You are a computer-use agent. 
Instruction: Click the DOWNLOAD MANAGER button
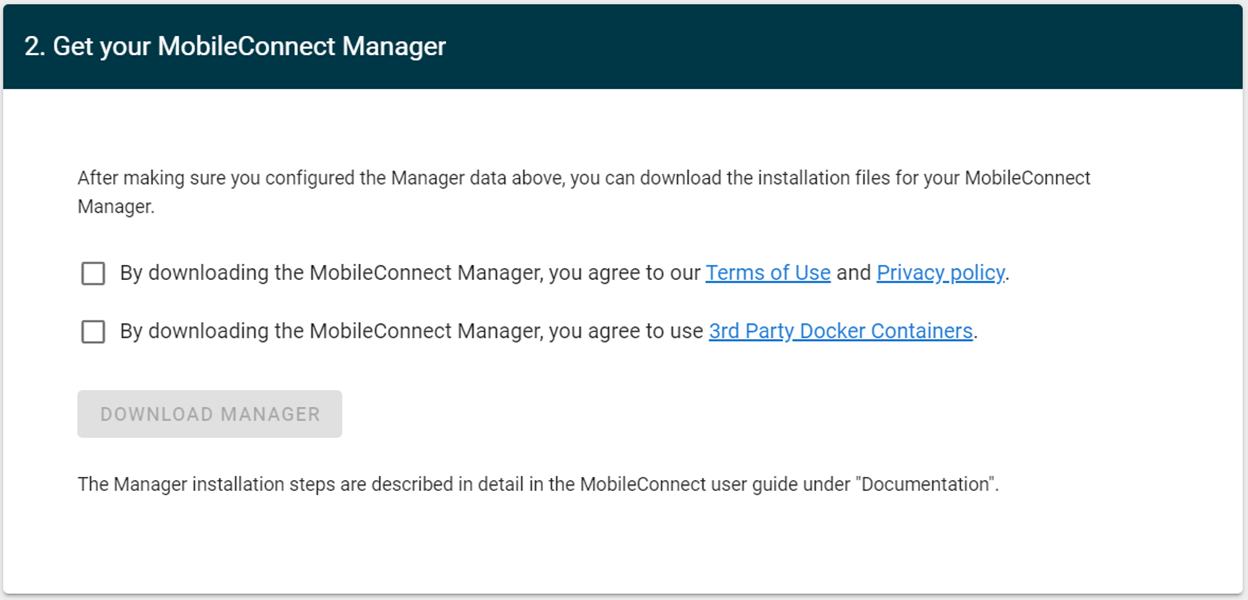[210, 414]
